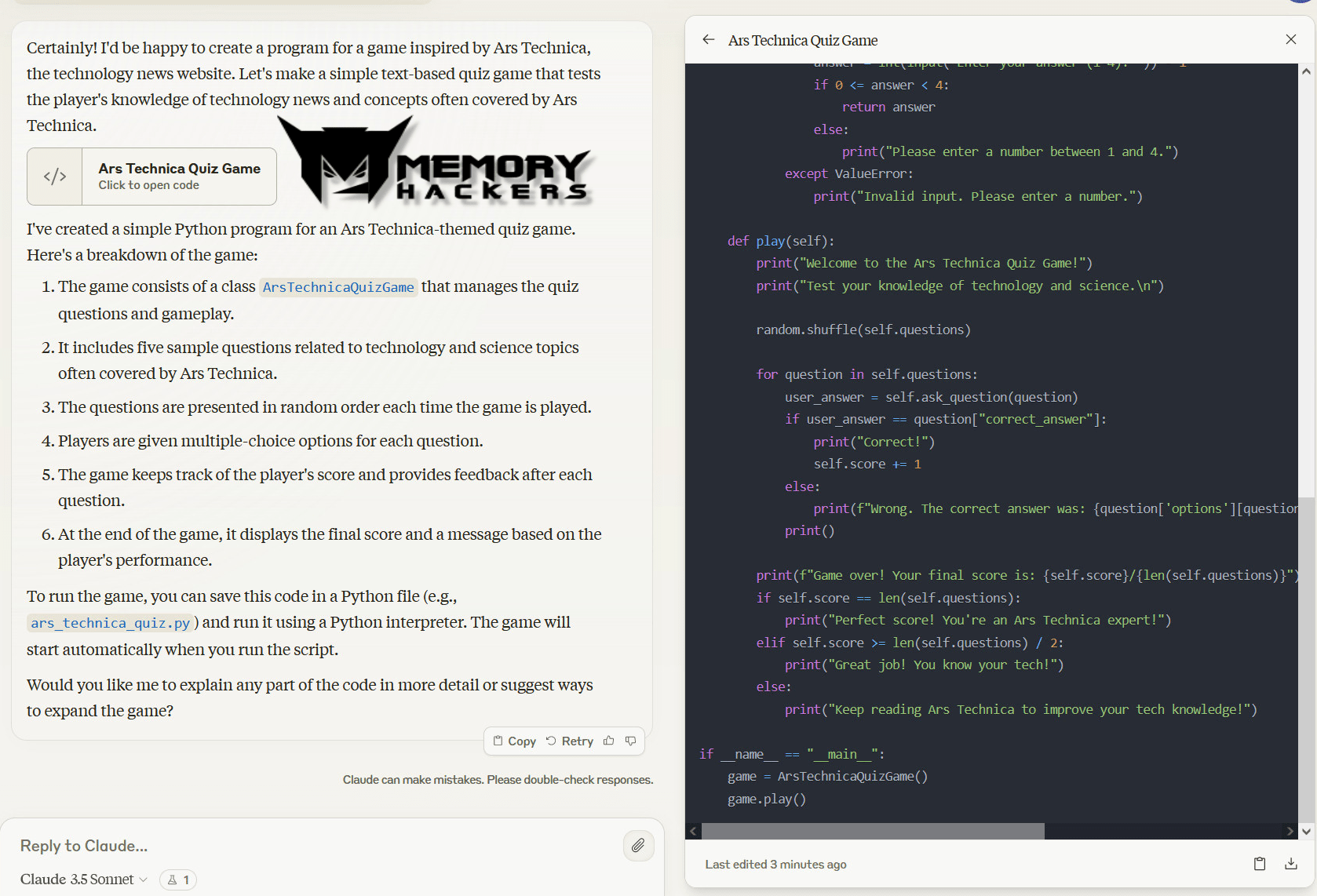
Task: Click the 'game = ArsTechnicaQuizGame()' code line
Action: coord(828,776)
